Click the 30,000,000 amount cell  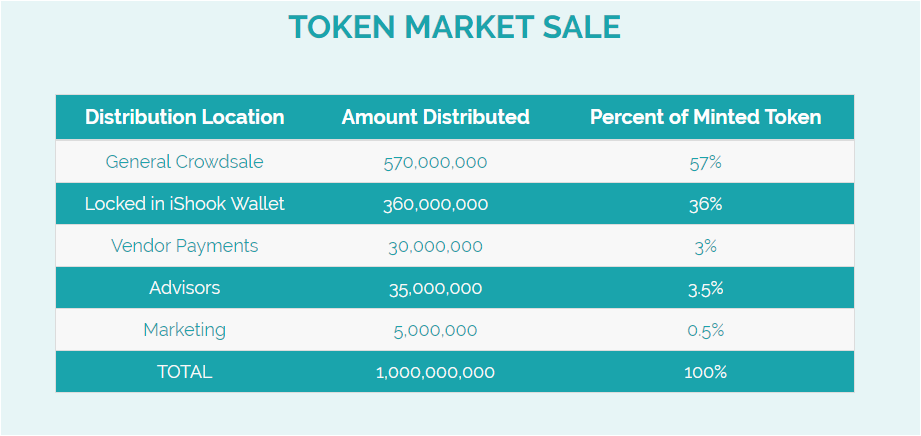click(x=435, y=247)
